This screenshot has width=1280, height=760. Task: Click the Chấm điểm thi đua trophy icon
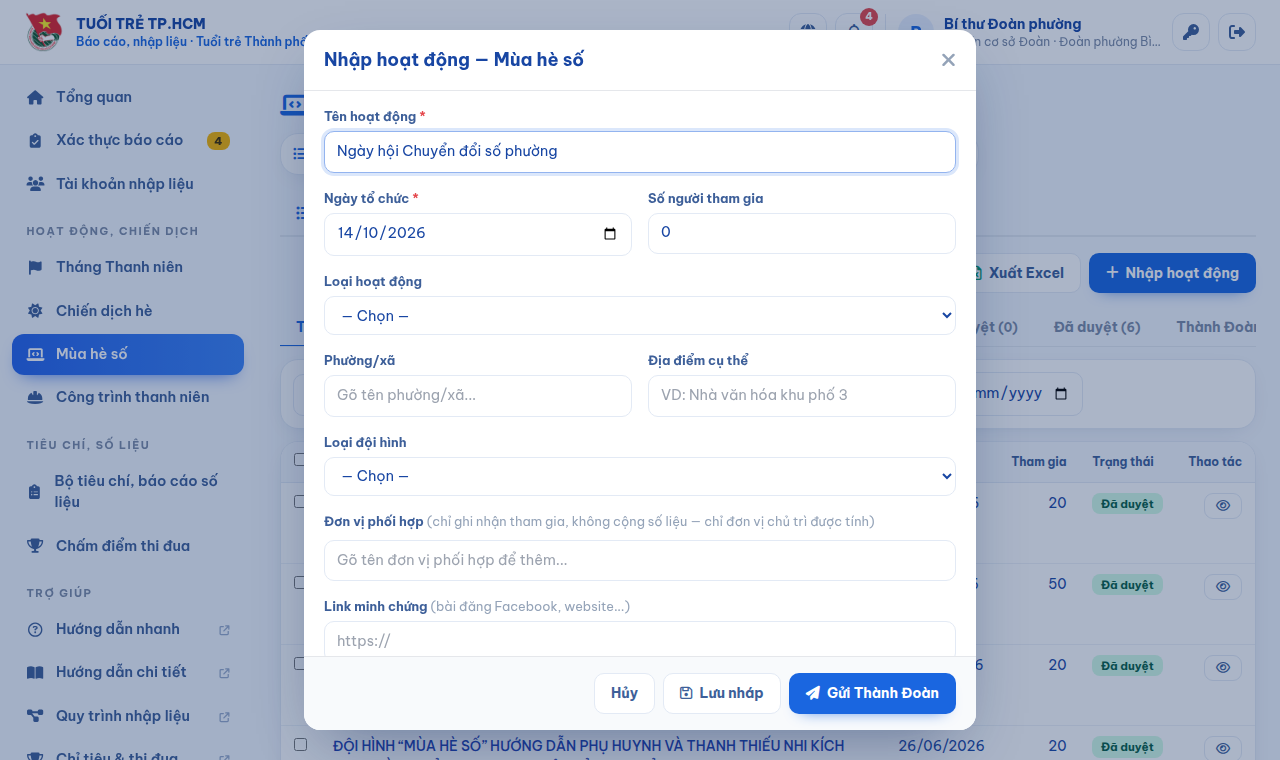tap(35, 546)
